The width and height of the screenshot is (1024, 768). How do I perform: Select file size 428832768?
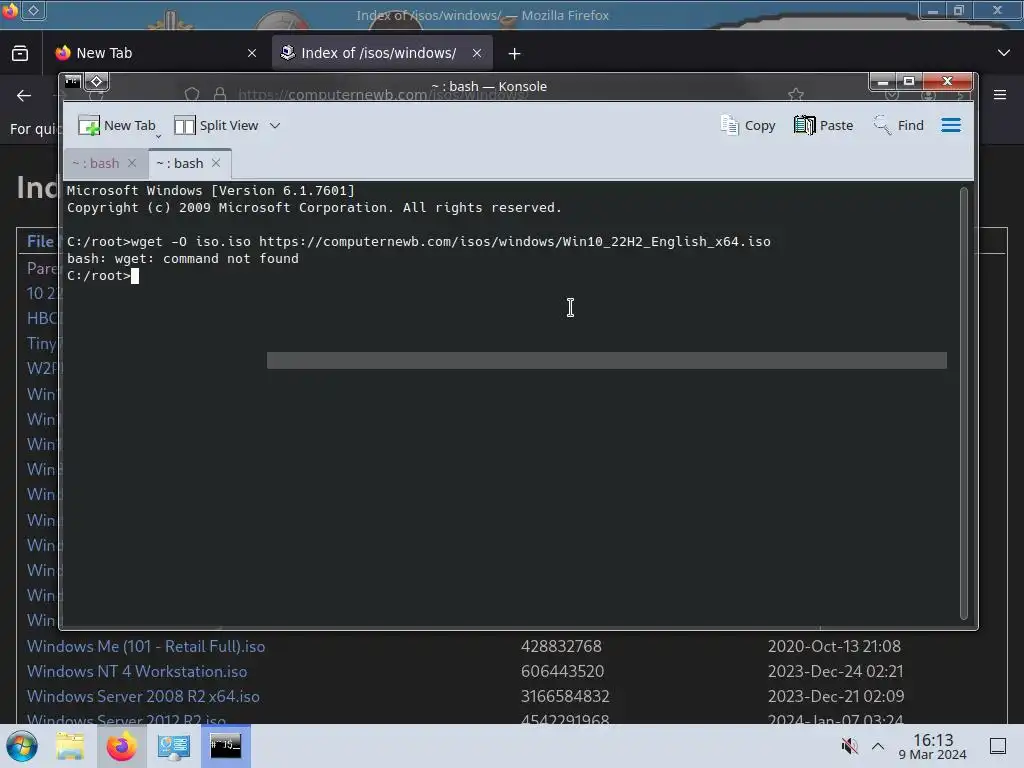[561, 647]
